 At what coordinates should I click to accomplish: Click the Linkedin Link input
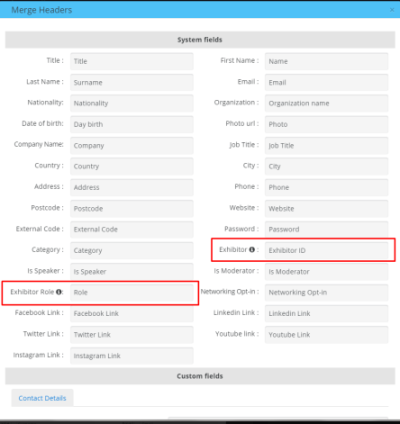point(327,313)
